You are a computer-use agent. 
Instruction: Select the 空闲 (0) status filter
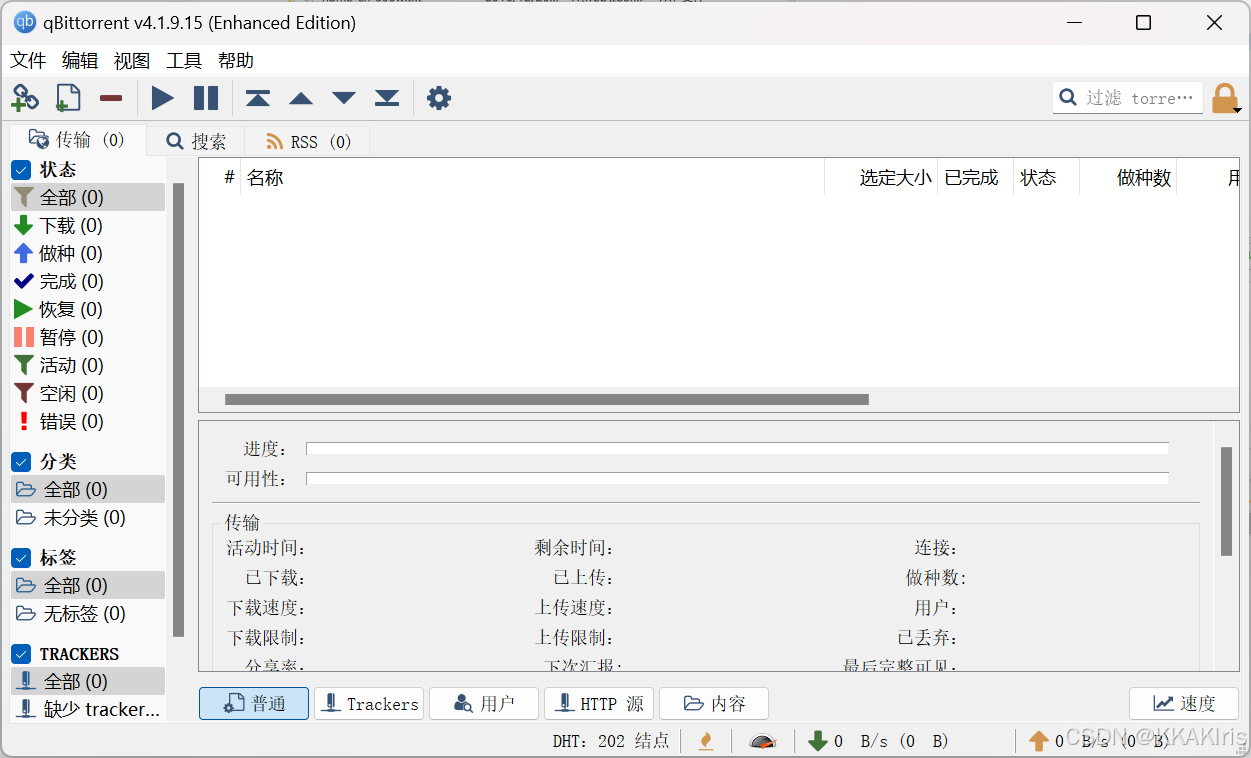[x=88, y=394]
